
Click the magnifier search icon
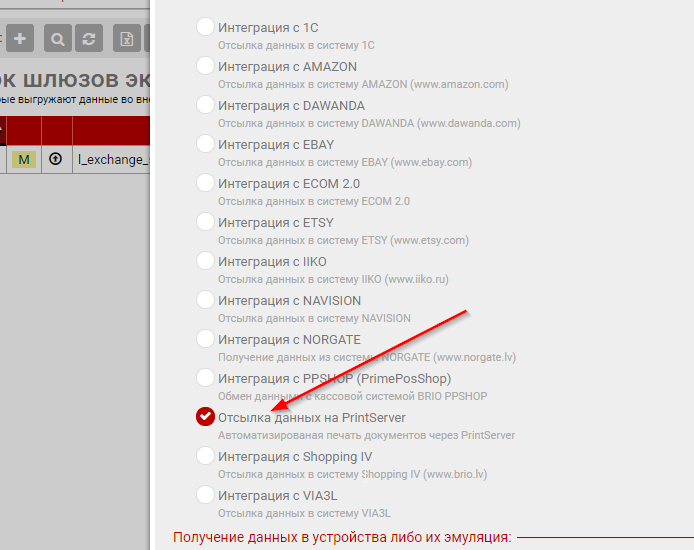pos(58,39)
